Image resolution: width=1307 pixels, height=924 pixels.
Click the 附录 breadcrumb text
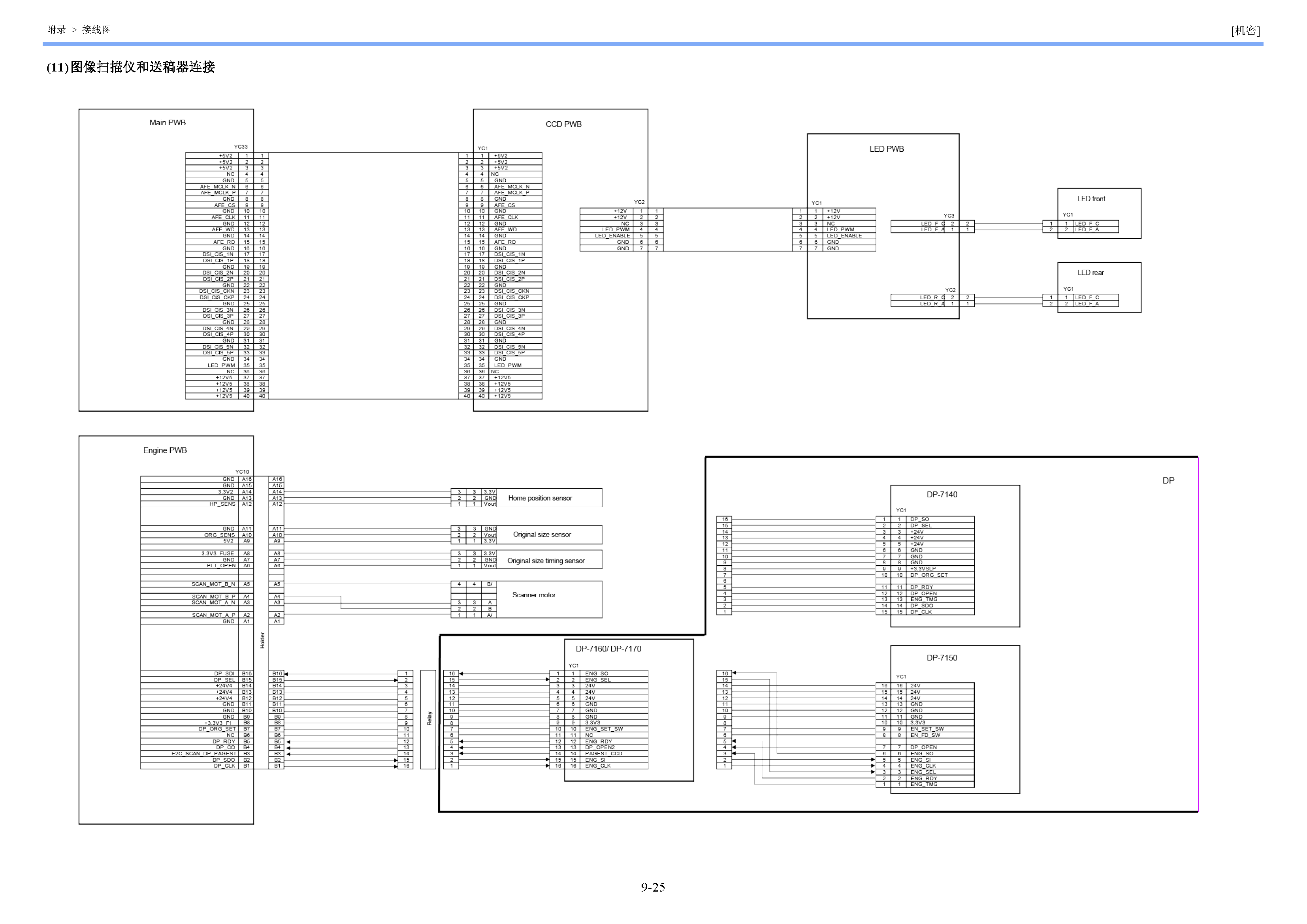coord(56,30)
